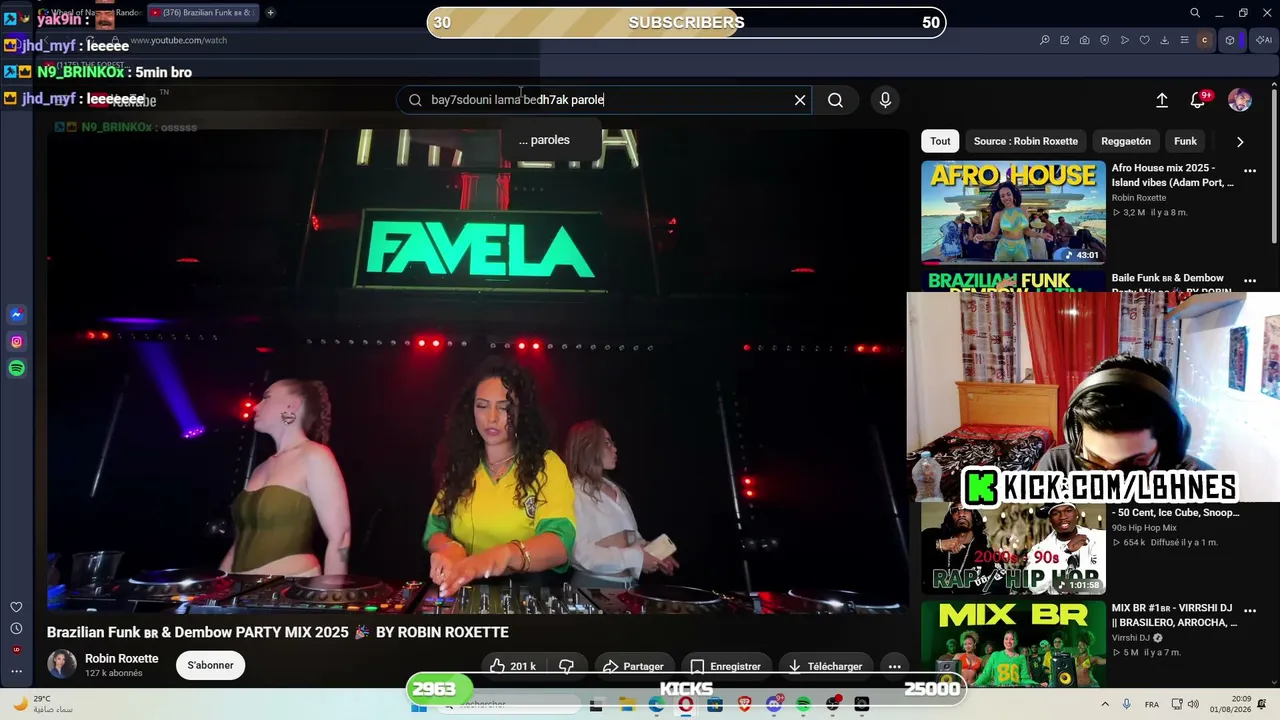The image size is (1280, 720).
Task: Open the extensions cube icon
Action: coord(1231,40)
